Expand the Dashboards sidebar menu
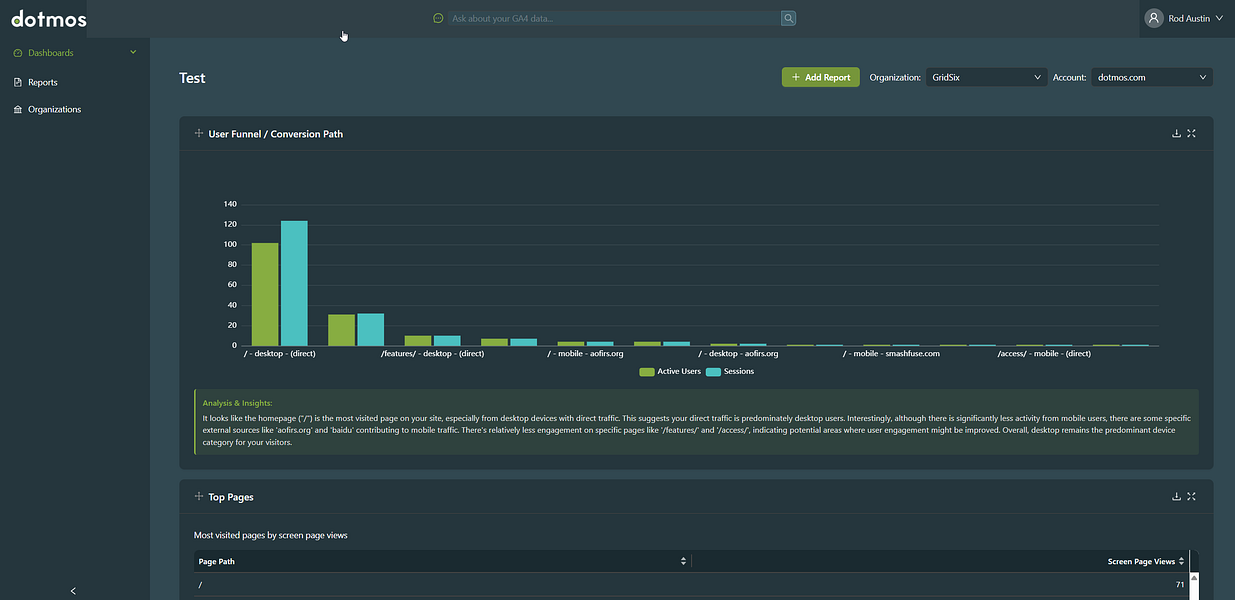1235x600 pixels. [75, 53]
